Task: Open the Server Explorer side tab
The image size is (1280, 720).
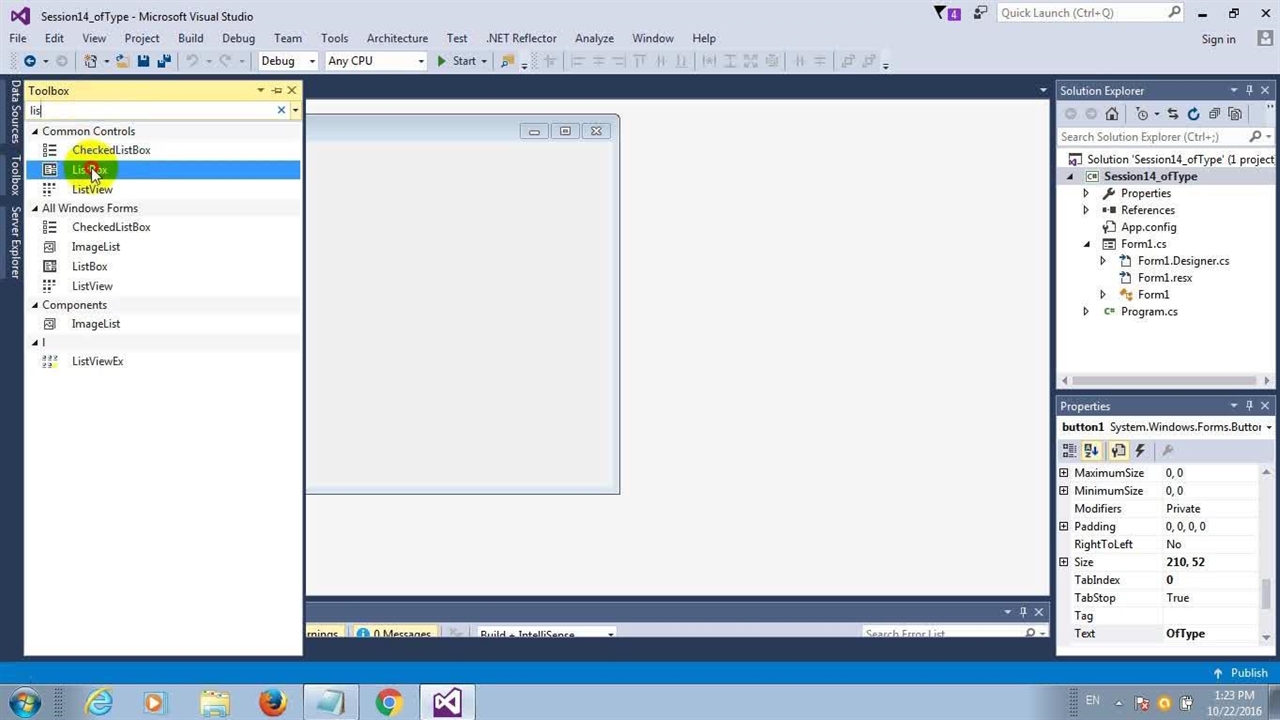Action: pyautogui.click(x=15, y=242)
